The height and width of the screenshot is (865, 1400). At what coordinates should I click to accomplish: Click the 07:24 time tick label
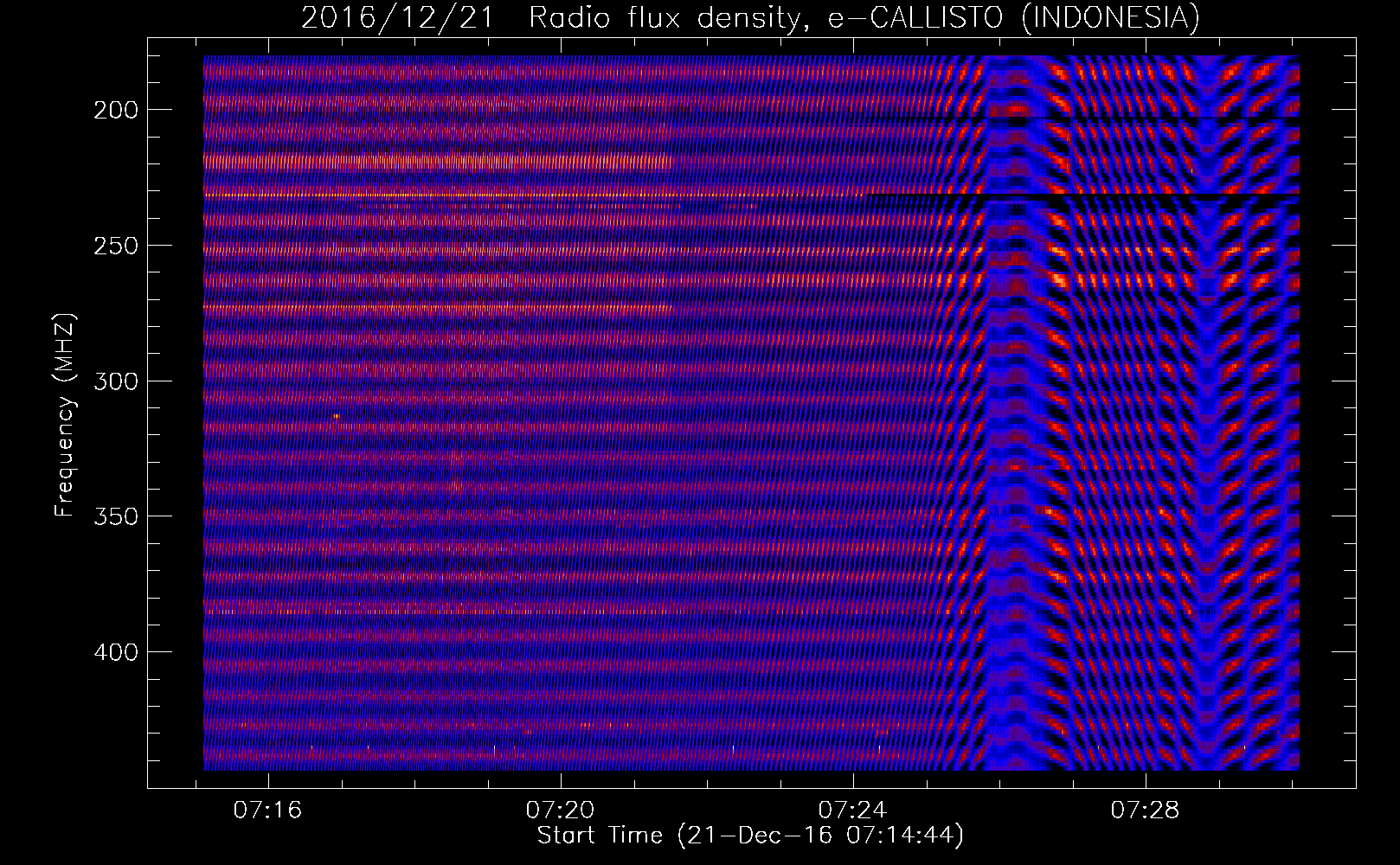pyautogui.click(x=853, y=811)
